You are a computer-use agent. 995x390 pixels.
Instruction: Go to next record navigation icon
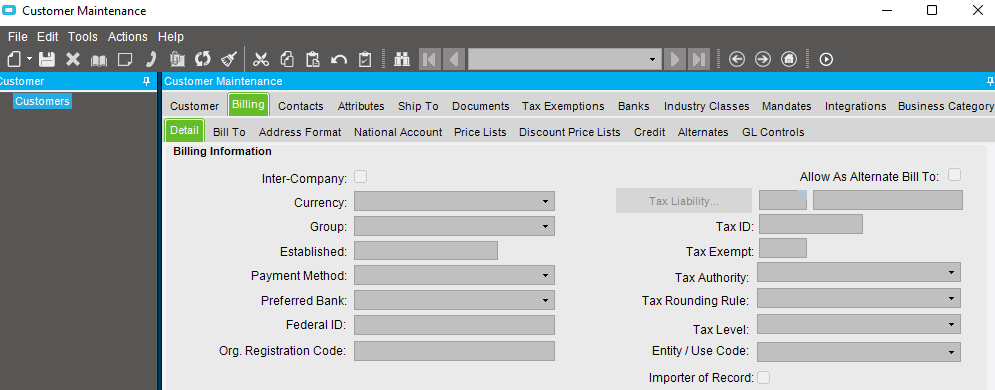tap(675, 59)
